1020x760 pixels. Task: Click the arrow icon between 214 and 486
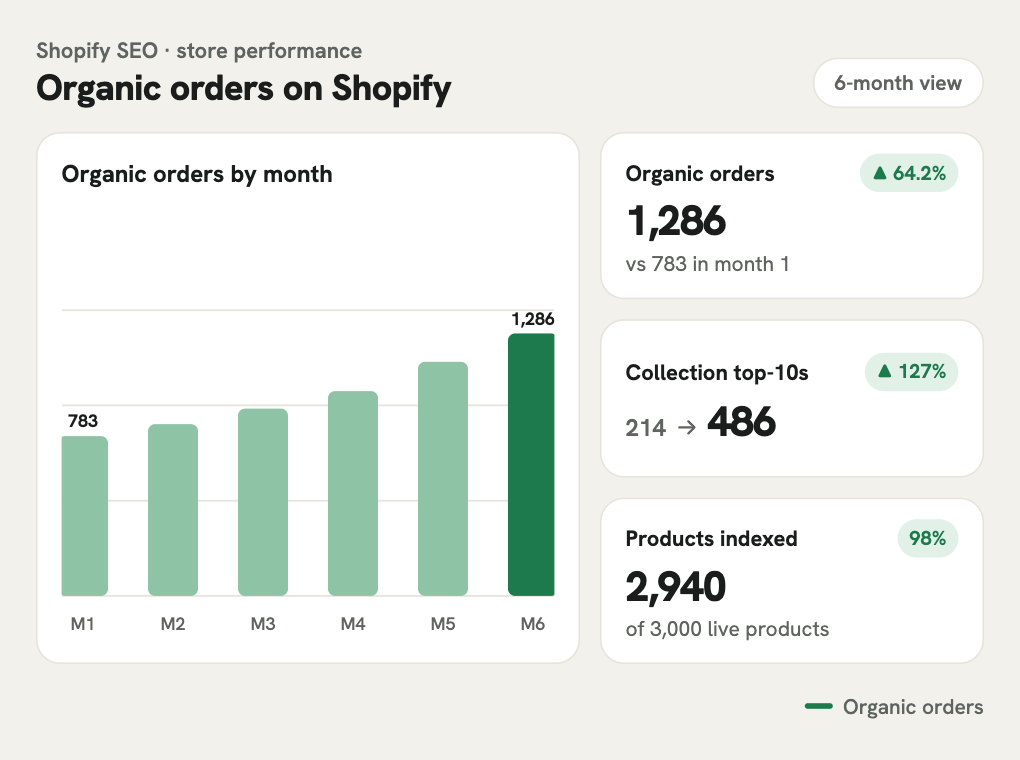pos(687,428)
